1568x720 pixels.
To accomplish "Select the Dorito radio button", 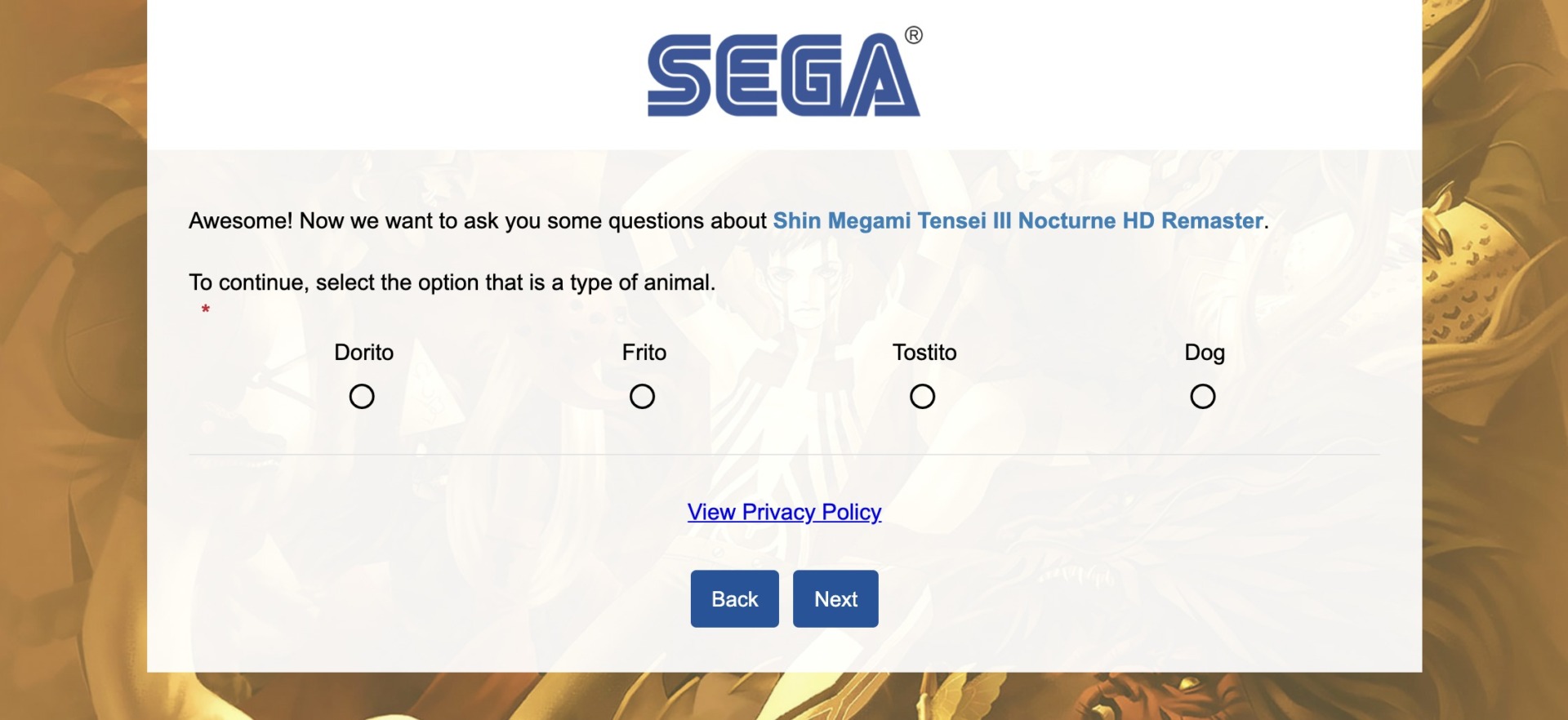I will click(362, 397).
